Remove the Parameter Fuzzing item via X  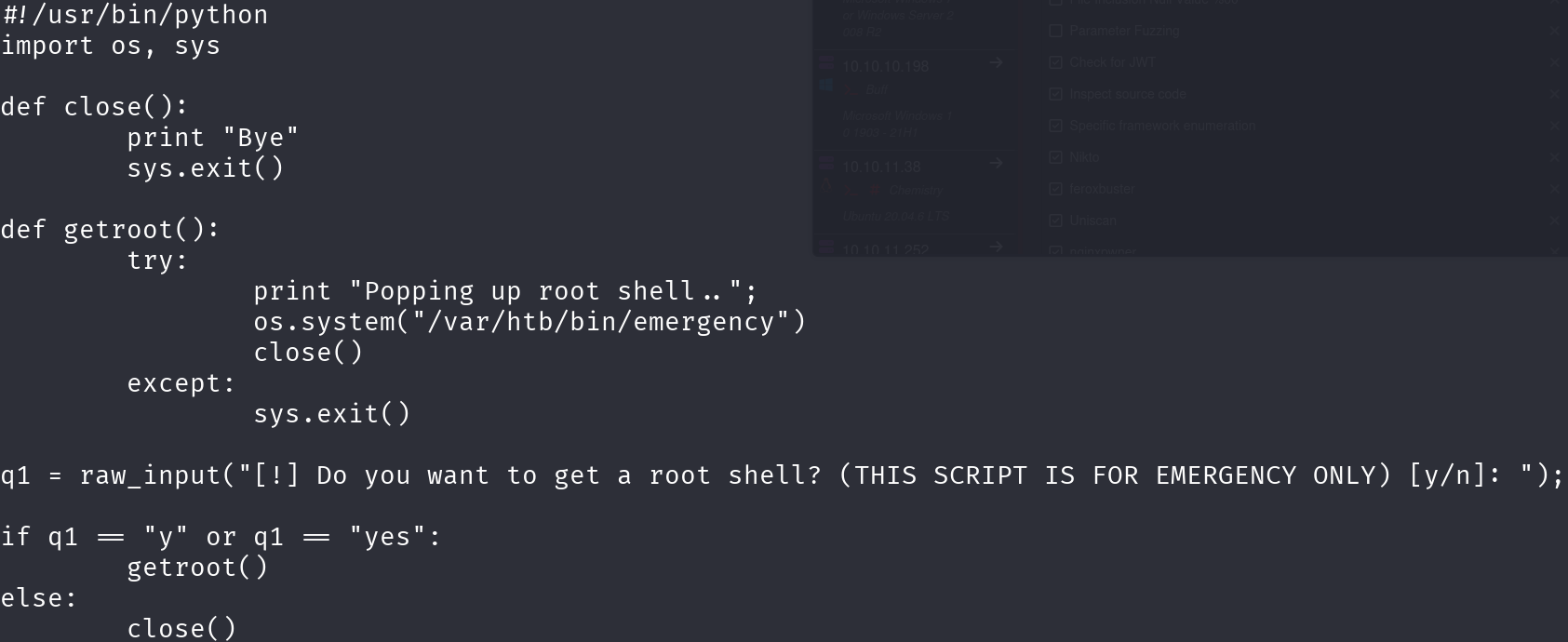[1555, 32]
